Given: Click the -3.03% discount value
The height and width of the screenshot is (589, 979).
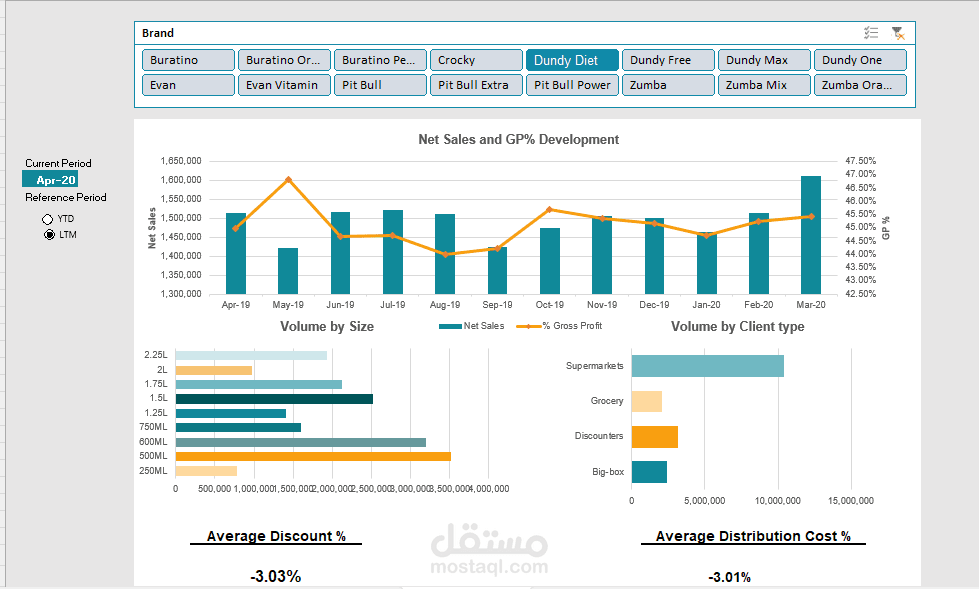Looking at the screenshot, I should (x=275, y=577).
